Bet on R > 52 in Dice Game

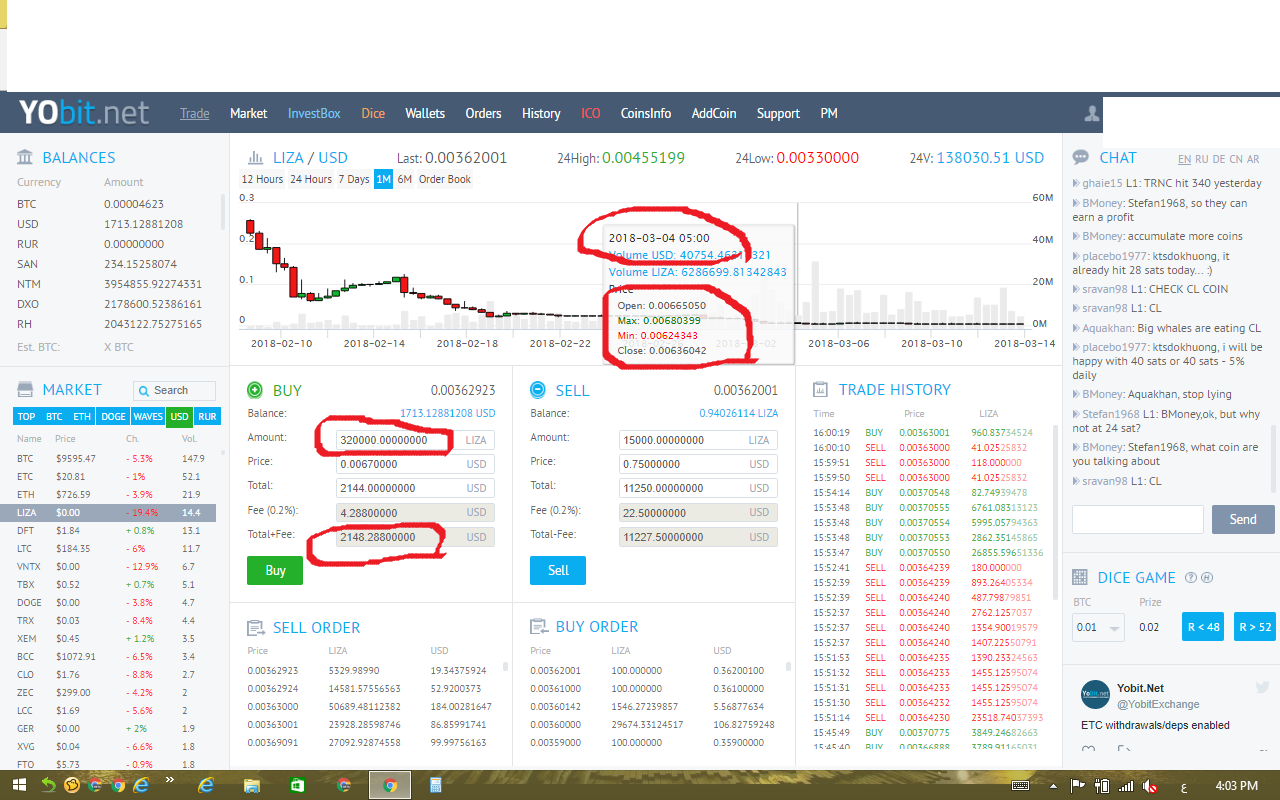pyautogui.click(x=1255, y=627)
